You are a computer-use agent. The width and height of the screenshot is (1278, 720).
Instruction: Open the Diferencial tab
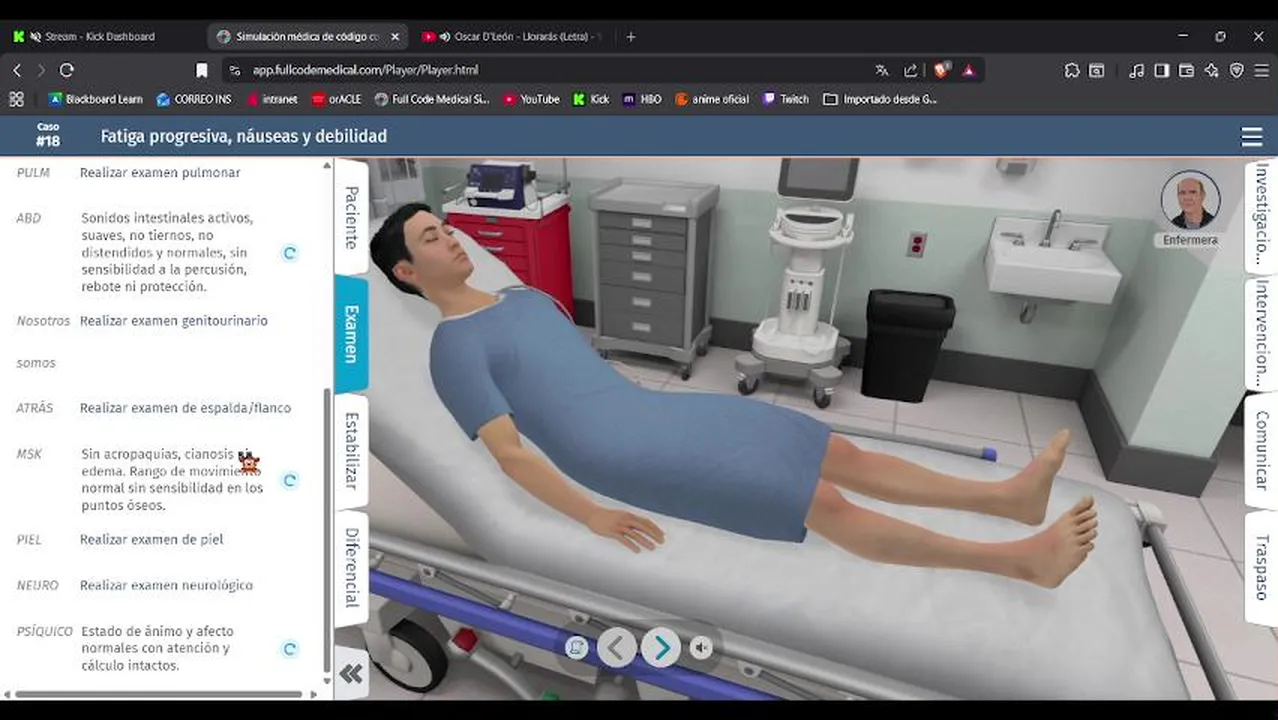tap(351, 567)
